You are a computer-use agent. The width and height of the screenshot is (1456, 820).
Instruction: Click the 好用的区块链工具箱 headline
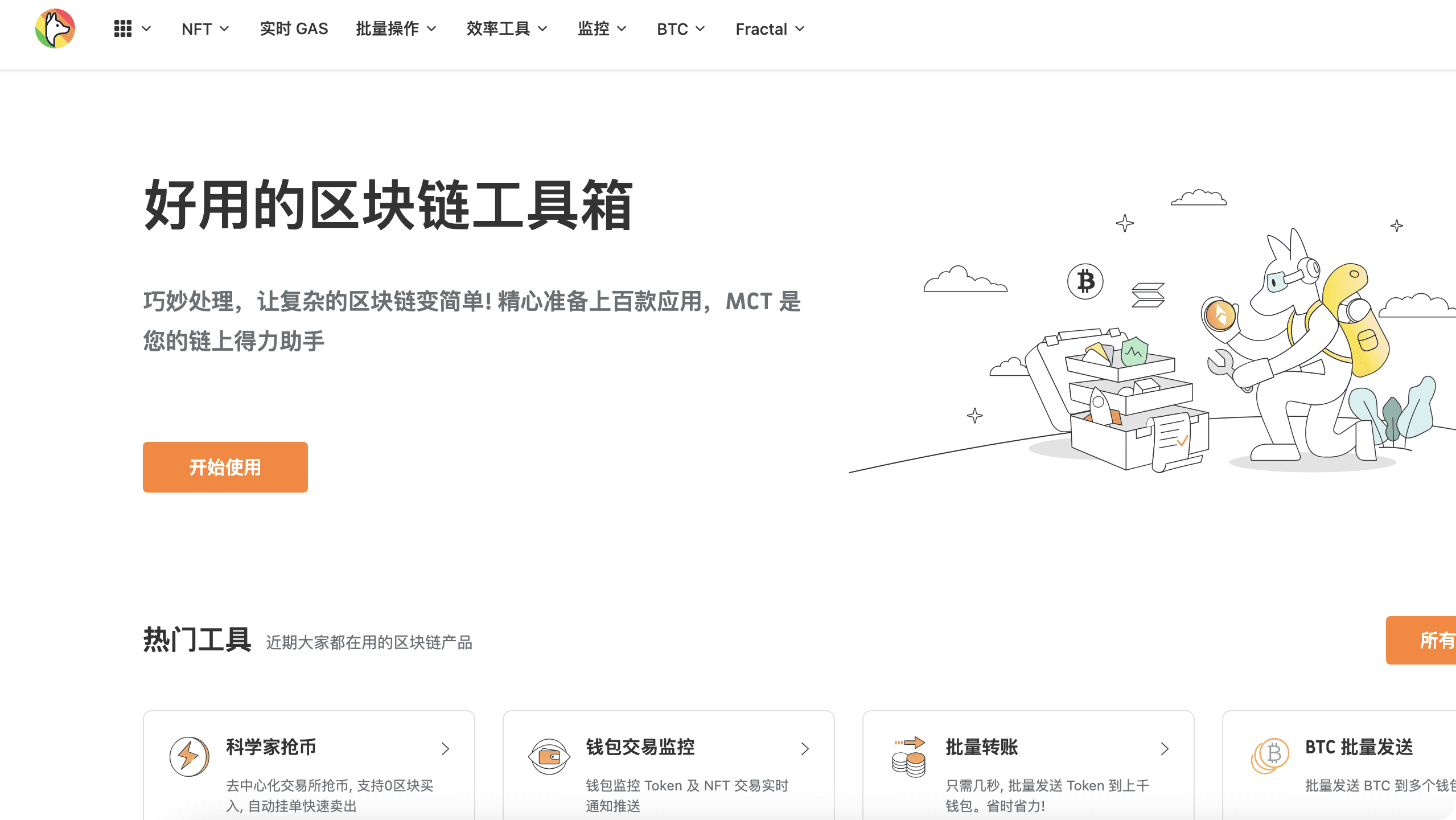pyautogui.click(x=388, y=205)
